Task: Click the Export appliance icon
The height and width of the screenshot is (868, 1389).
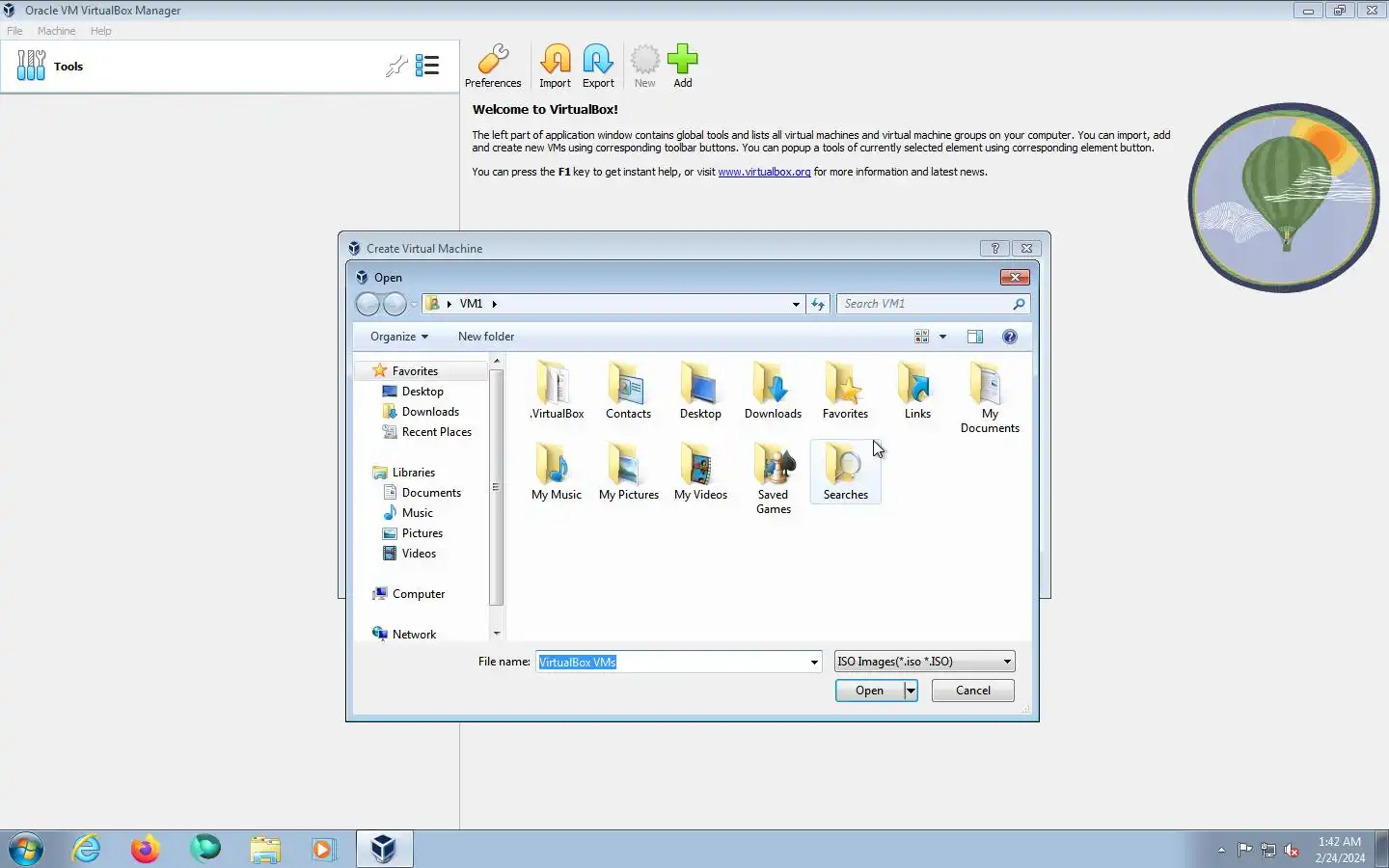Action: point(598,66)
